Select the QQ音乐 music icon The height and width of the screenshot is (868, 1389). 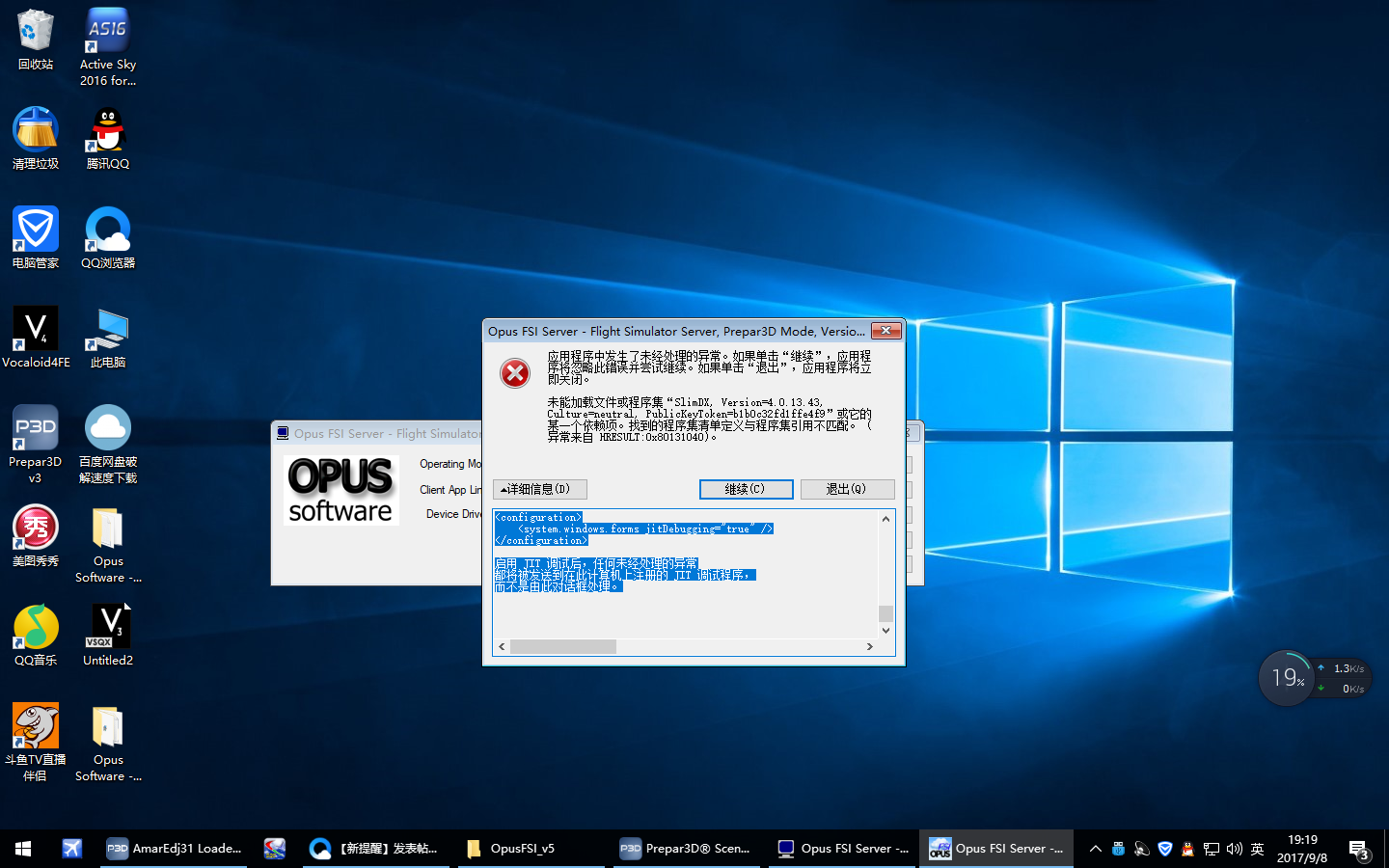click(36, 627)
